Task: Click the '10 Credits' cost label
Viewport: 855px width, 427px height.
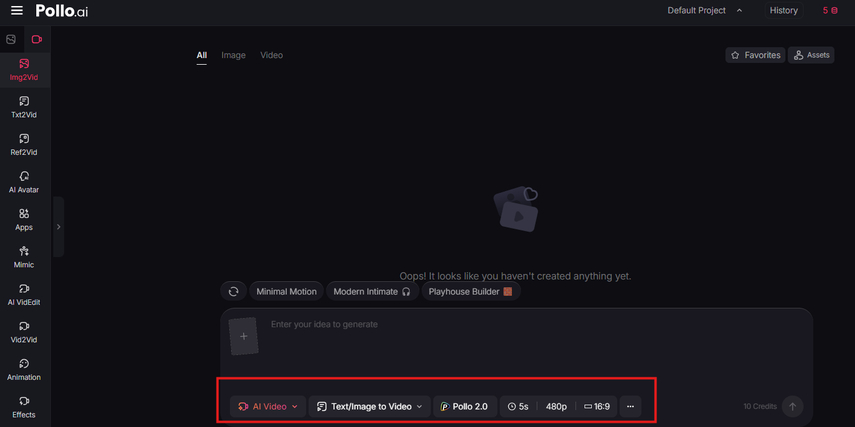Action: click(760, 406)
